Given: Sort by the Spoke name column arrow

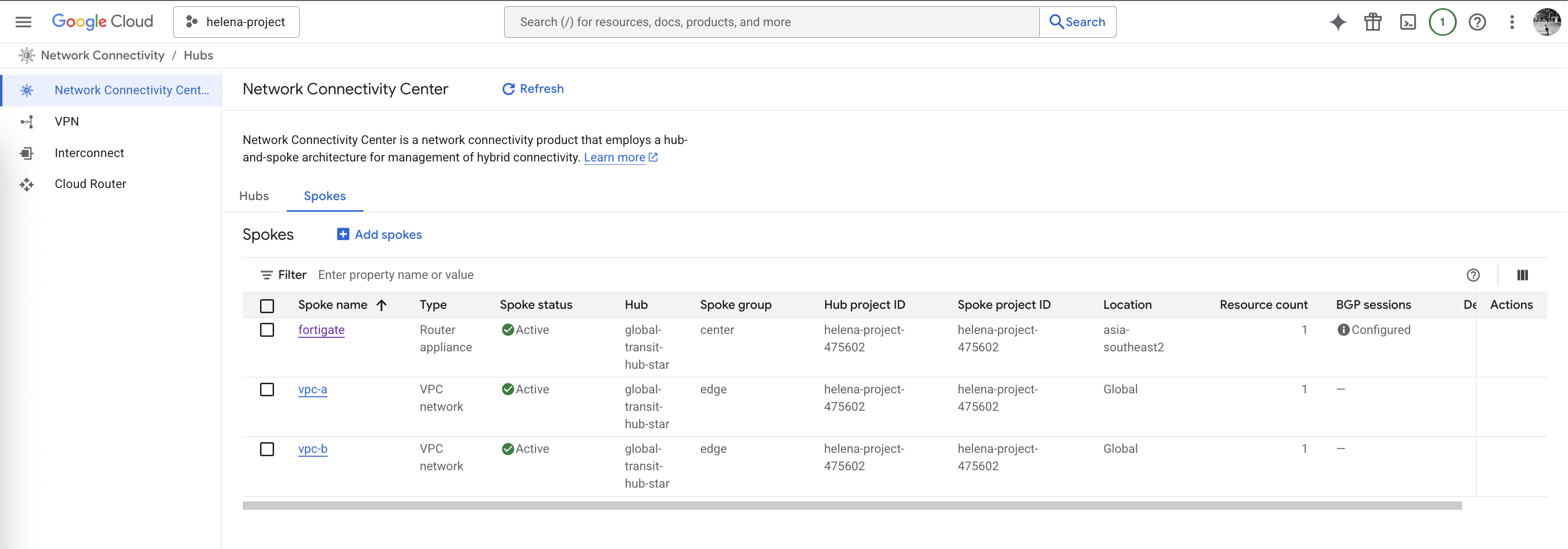Looking at the screenshot, I should click(382, 305).
